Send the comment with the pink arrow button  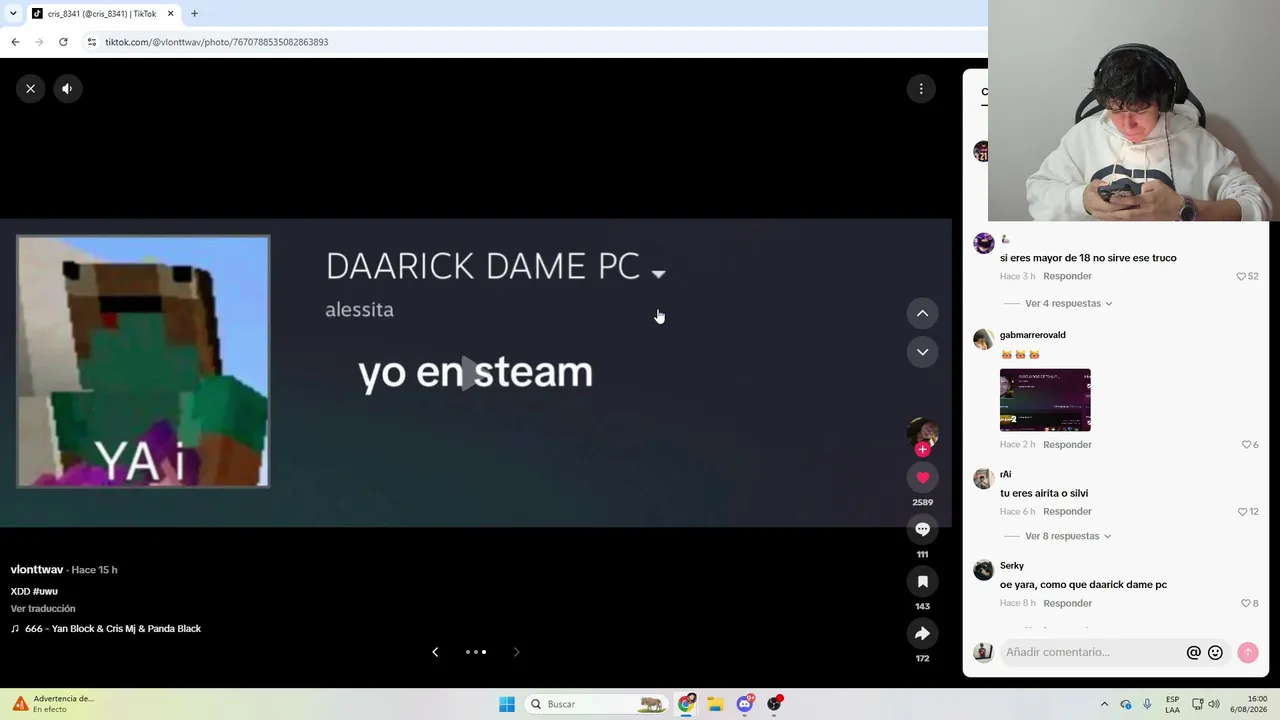(x=1248, y=652)
